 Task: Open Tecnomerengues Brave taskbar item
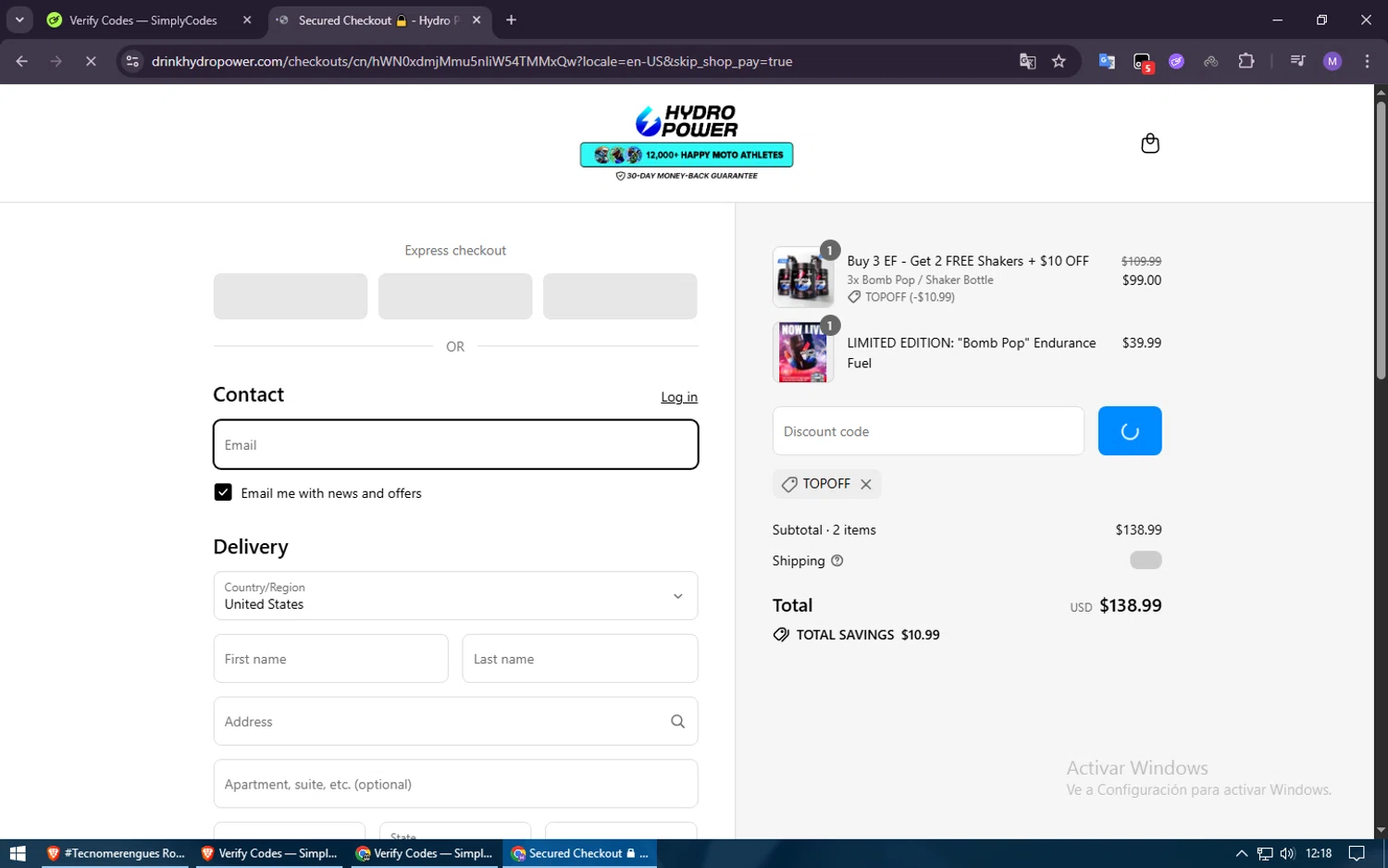pos(116,853)
